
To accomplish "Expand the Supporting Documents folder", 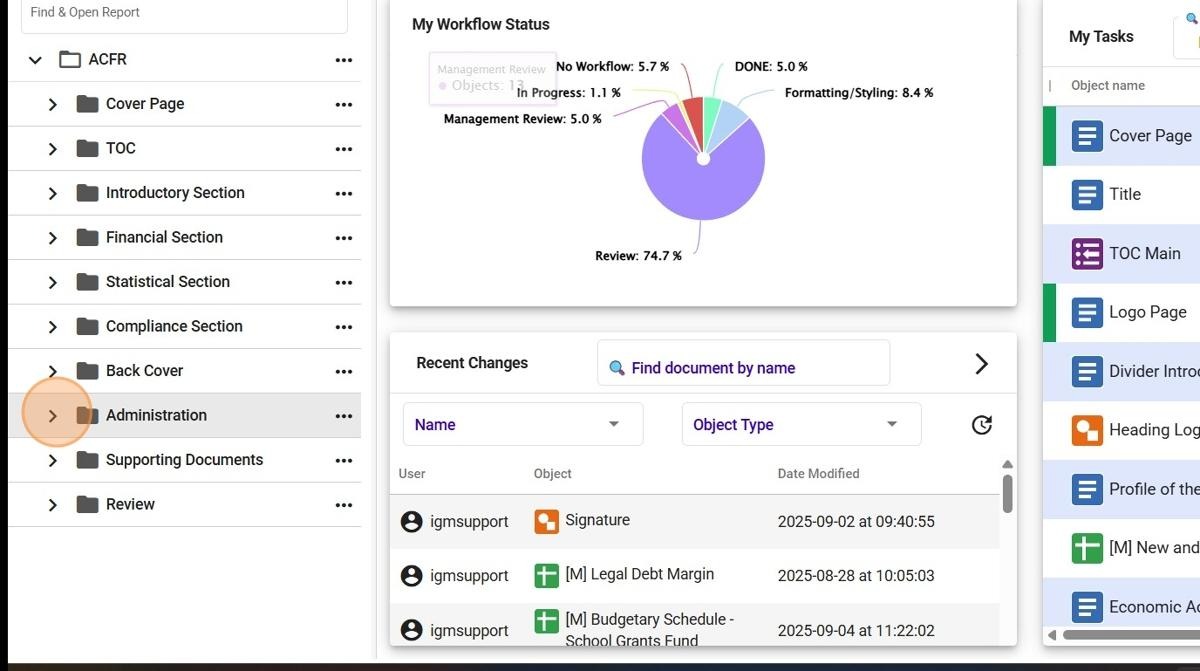I will [53, 460].
